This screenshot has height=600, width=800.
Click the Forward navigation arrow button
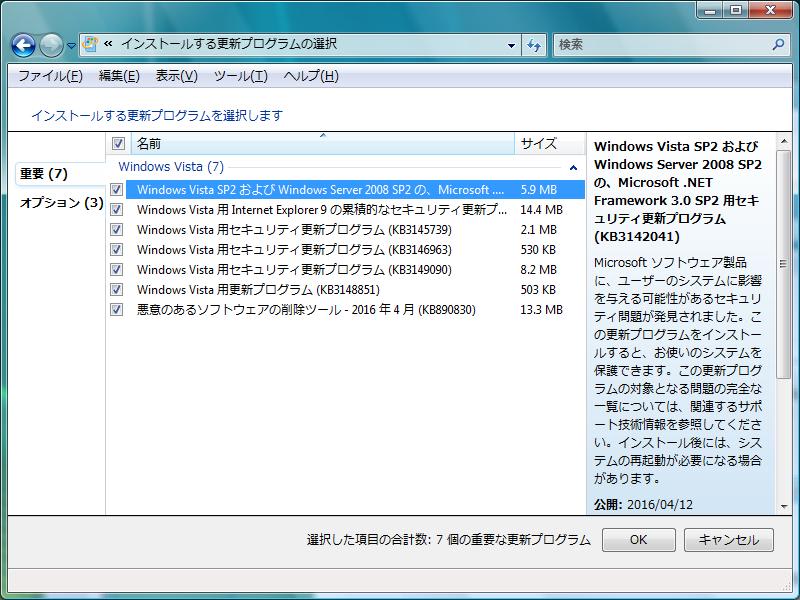pos(51,45)
